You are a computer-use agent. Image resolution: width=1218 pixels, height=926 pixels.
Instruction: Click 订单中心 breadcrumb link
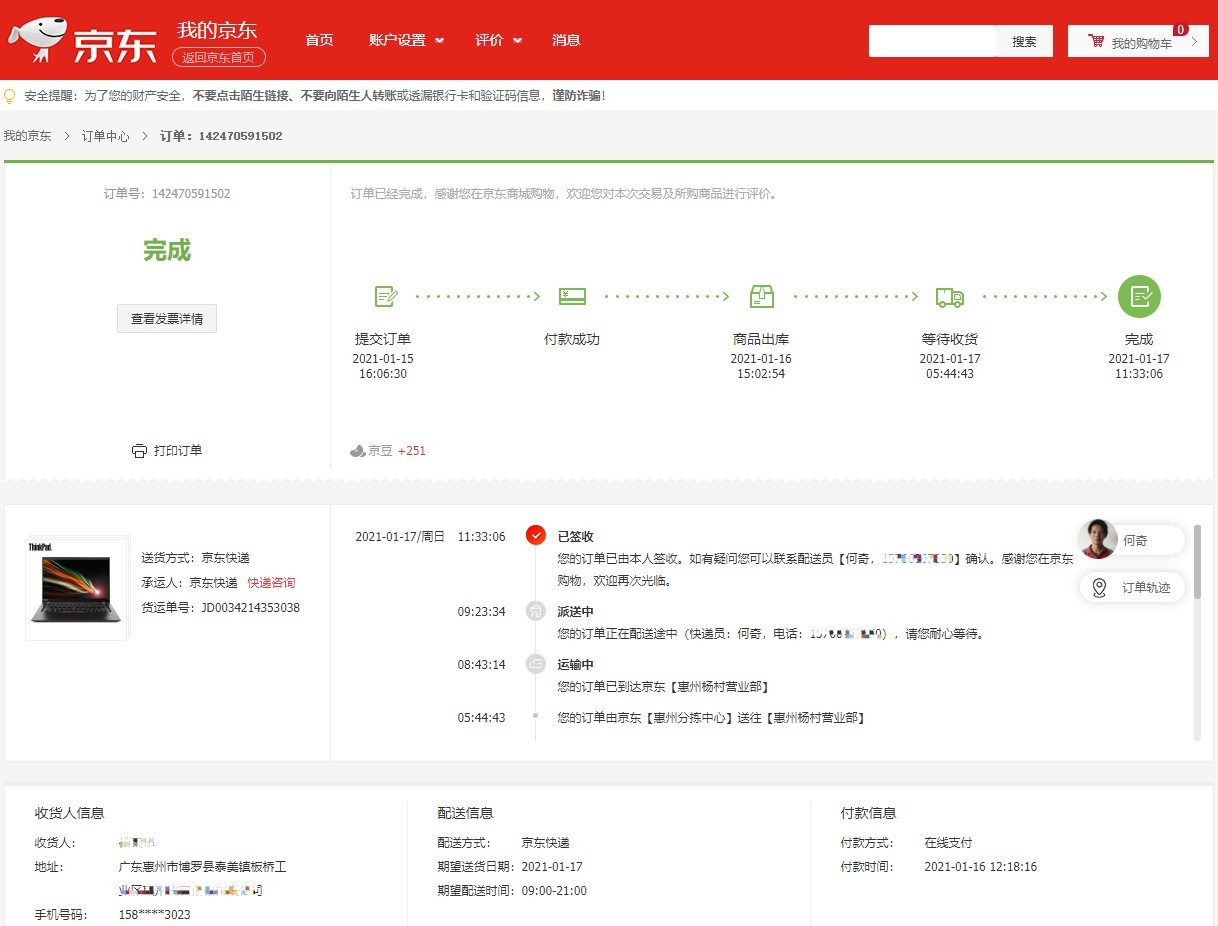[106, 136]
